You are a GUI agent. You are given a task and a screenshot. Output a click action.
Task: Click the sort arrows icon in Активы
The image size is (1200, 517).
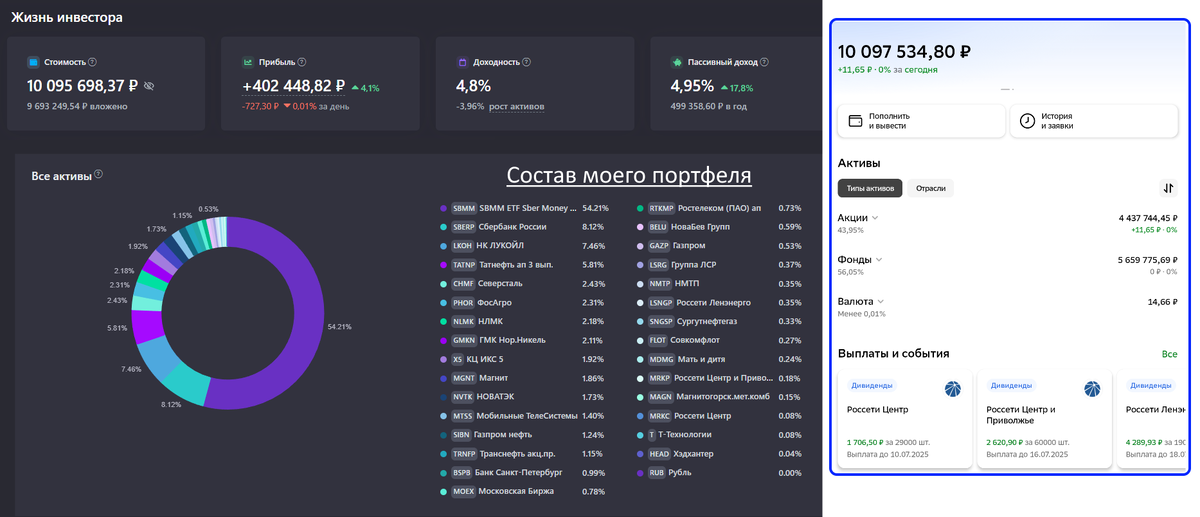click(1168, 188)
